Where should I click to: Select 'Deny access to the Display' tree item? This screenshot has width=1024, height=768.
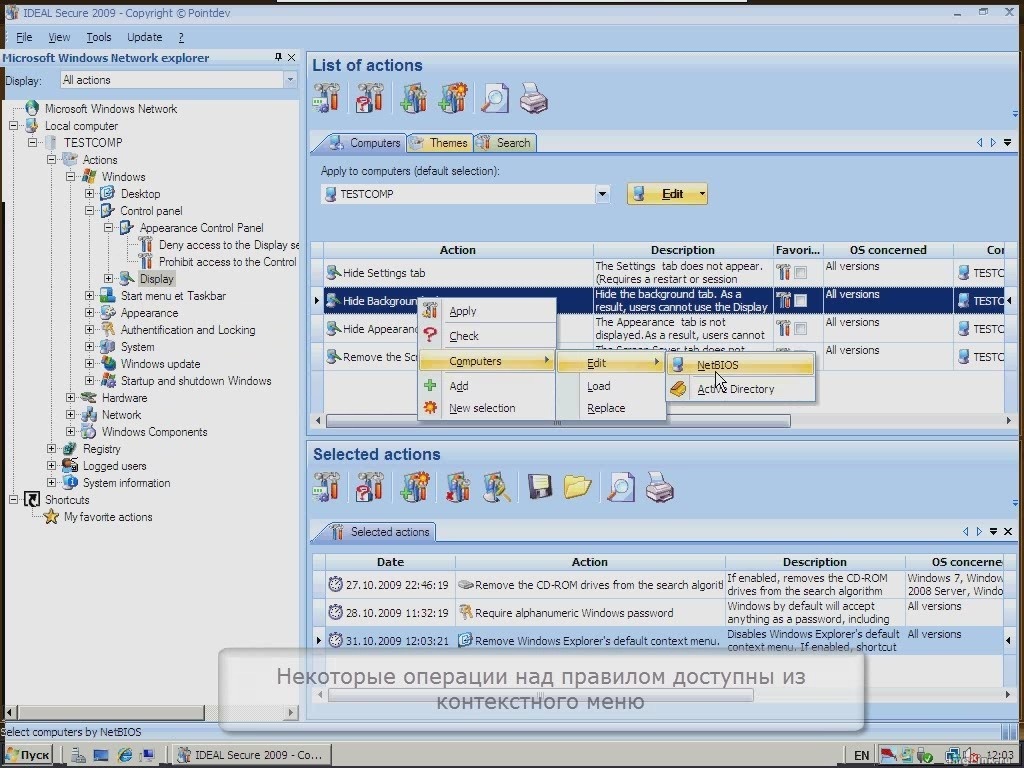tap(229, 244)
